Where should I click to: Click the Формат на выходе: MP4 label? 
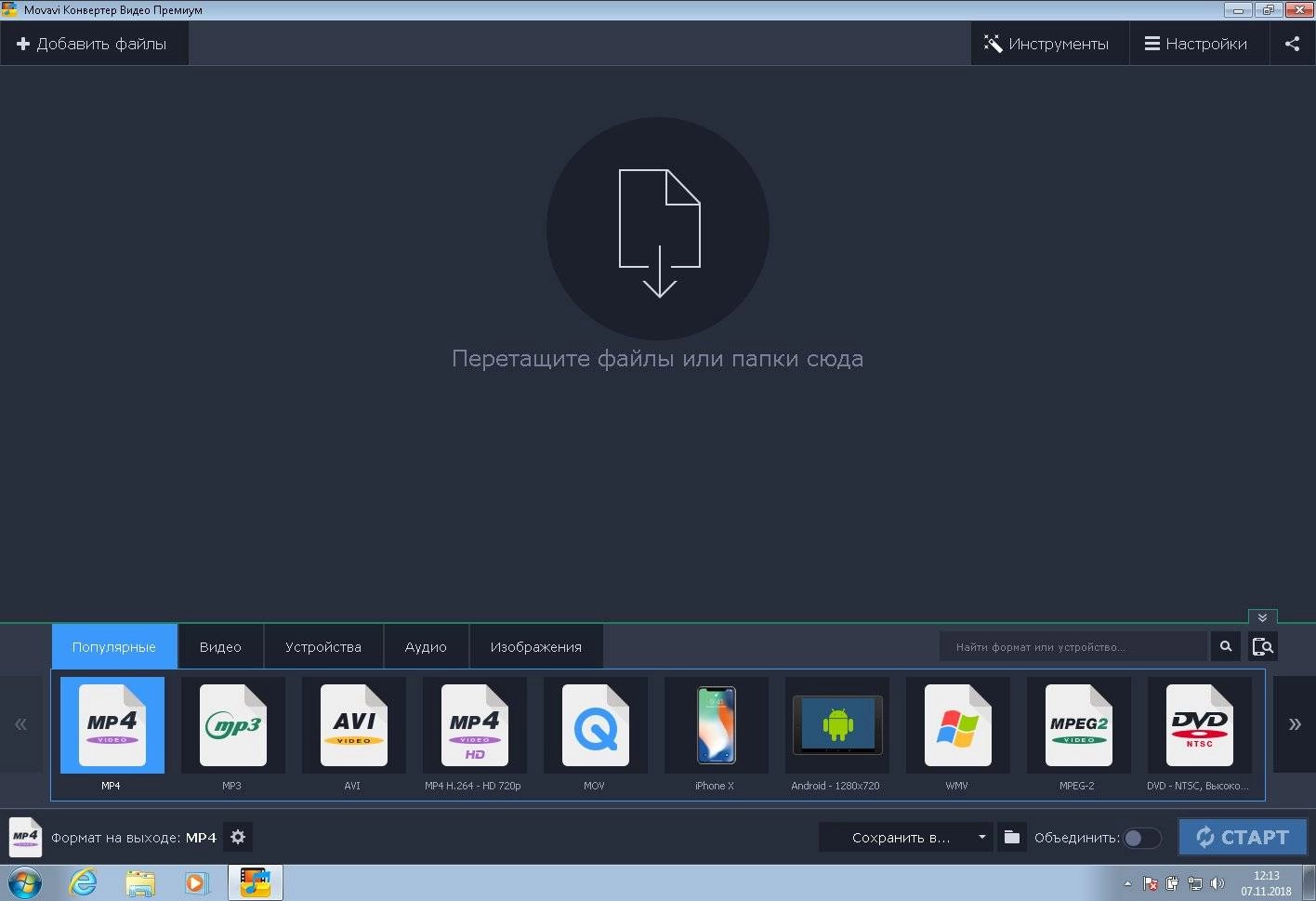[x=134, y=838]
